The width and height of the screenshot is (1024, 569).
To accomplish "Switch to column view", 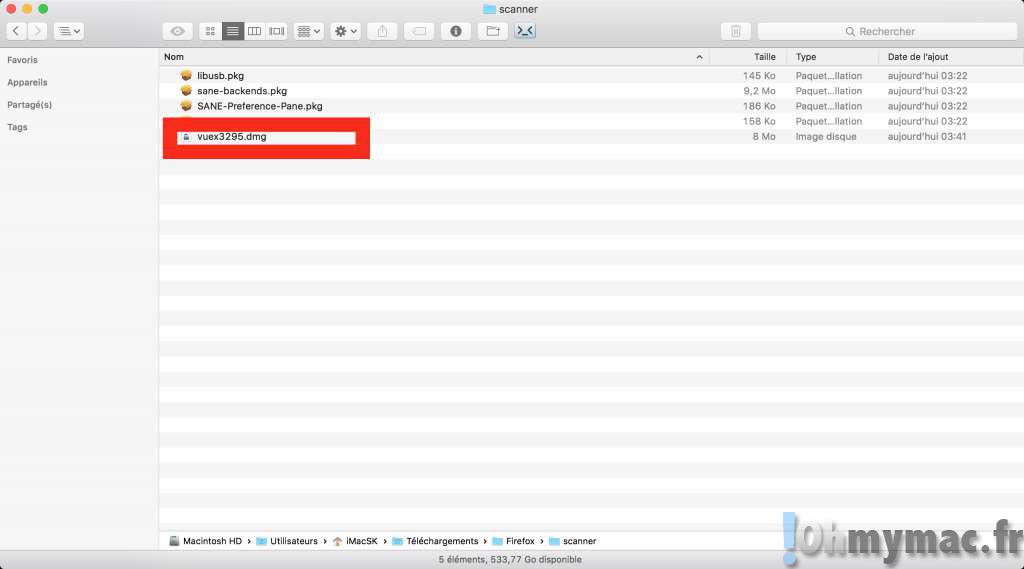I will [x=255, y=31].
